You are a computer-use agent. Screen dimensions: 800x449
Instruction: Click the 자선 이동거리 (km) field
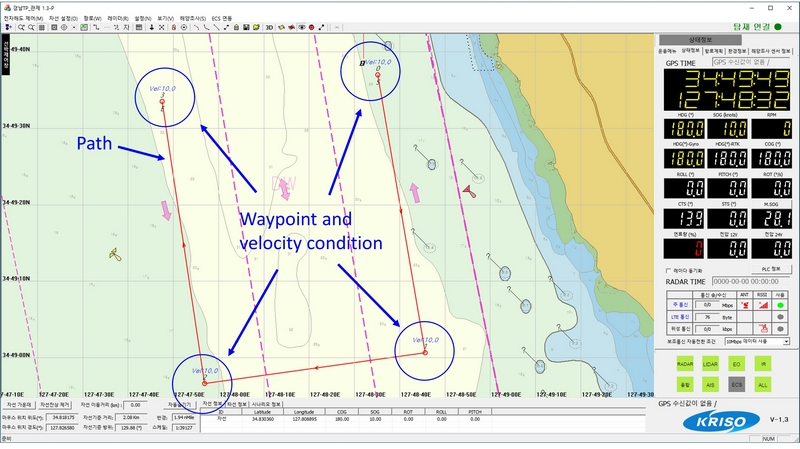pyautogui.click(x=134, y=405)
